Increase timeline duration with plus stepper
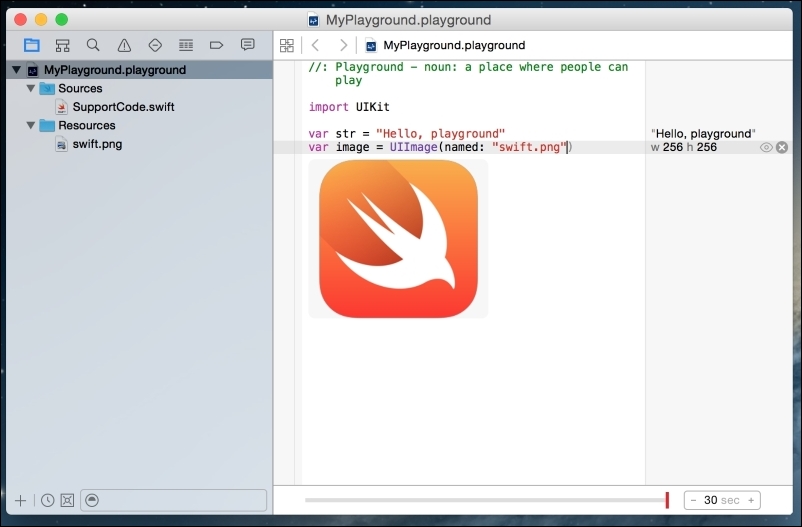 coord(750,500)
